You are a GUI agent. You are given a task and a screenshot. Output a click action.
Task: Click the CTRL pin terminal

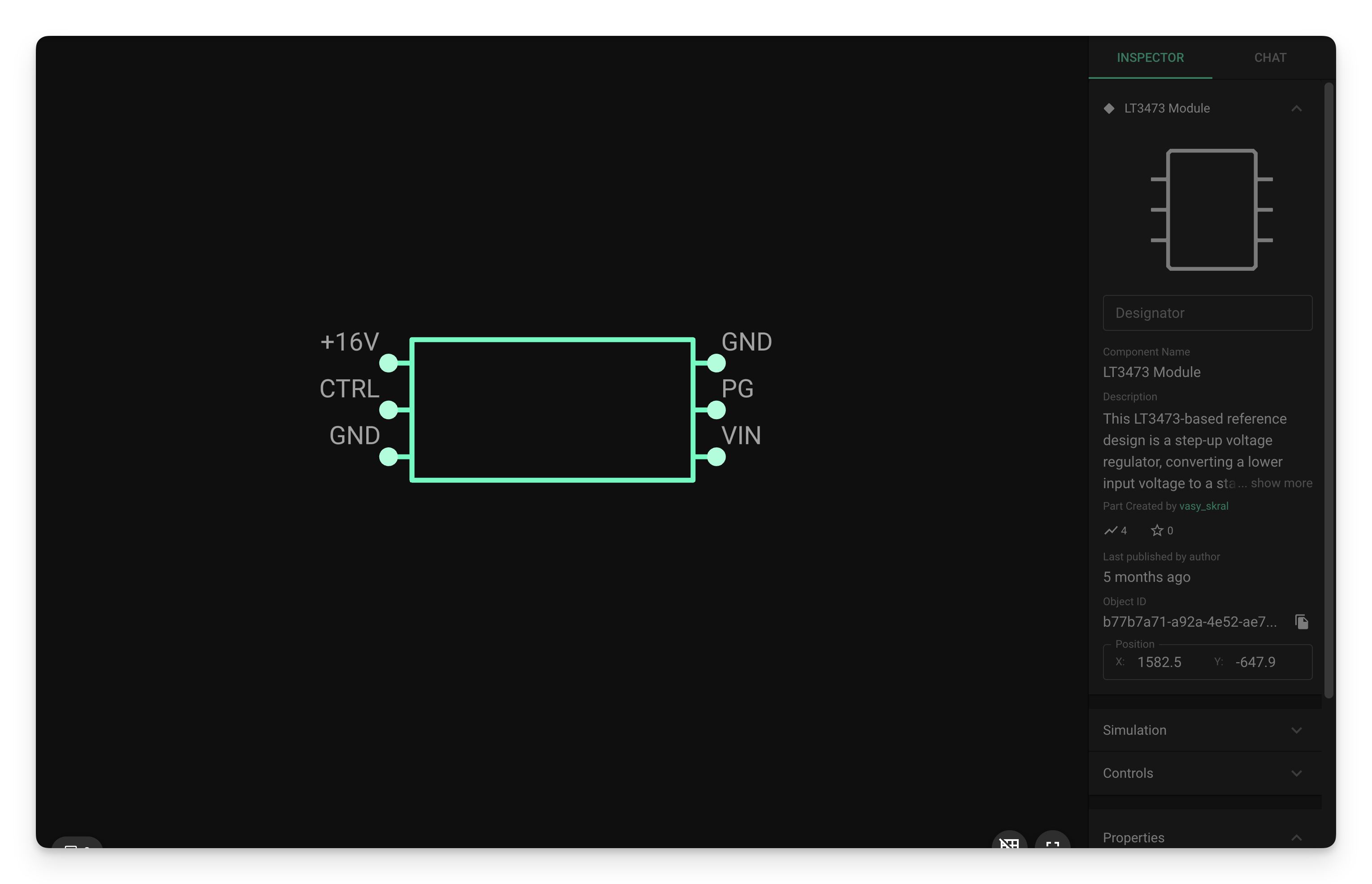click(x=389, y=410)
